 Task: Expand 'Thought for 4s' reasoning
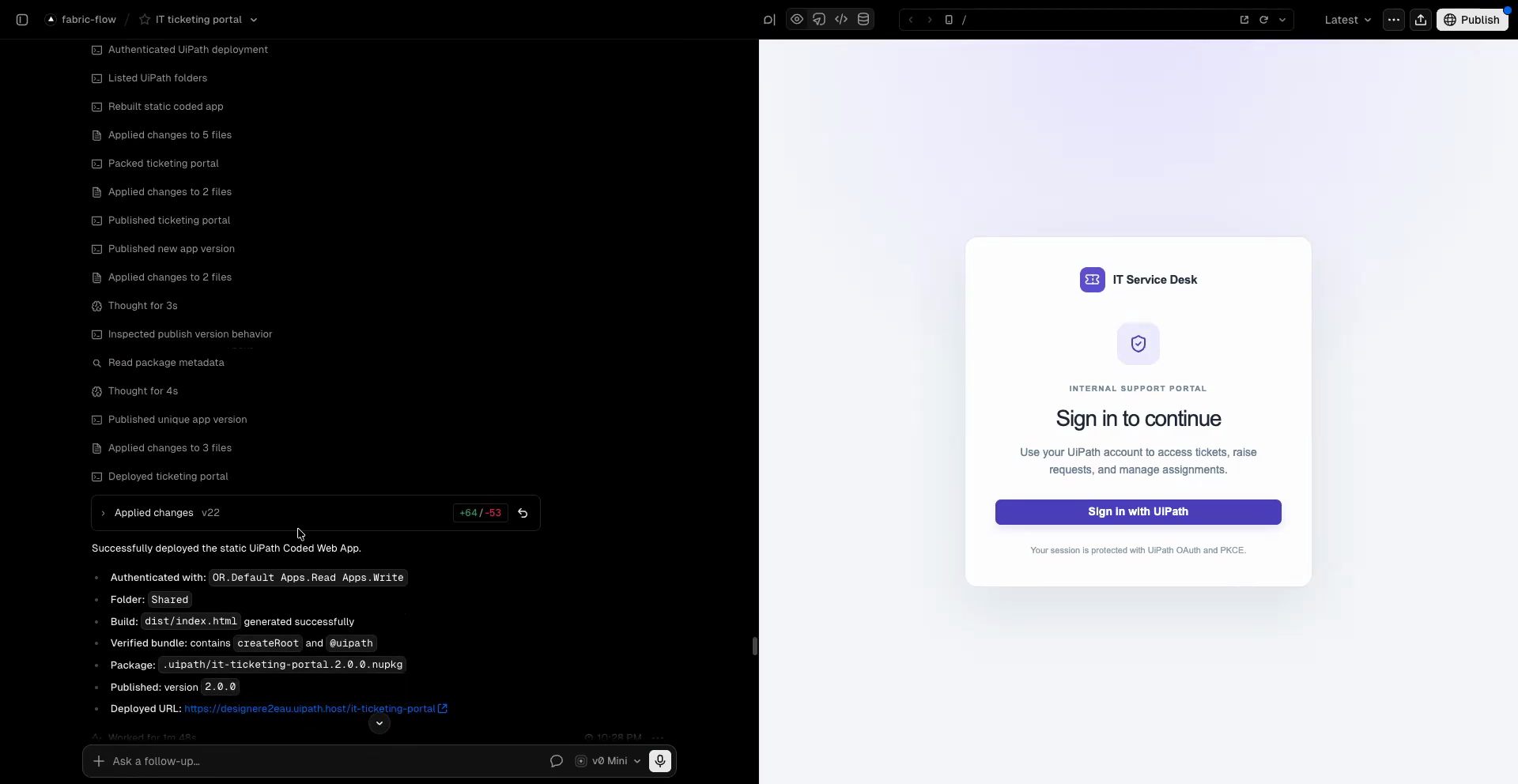pos(134,391)
